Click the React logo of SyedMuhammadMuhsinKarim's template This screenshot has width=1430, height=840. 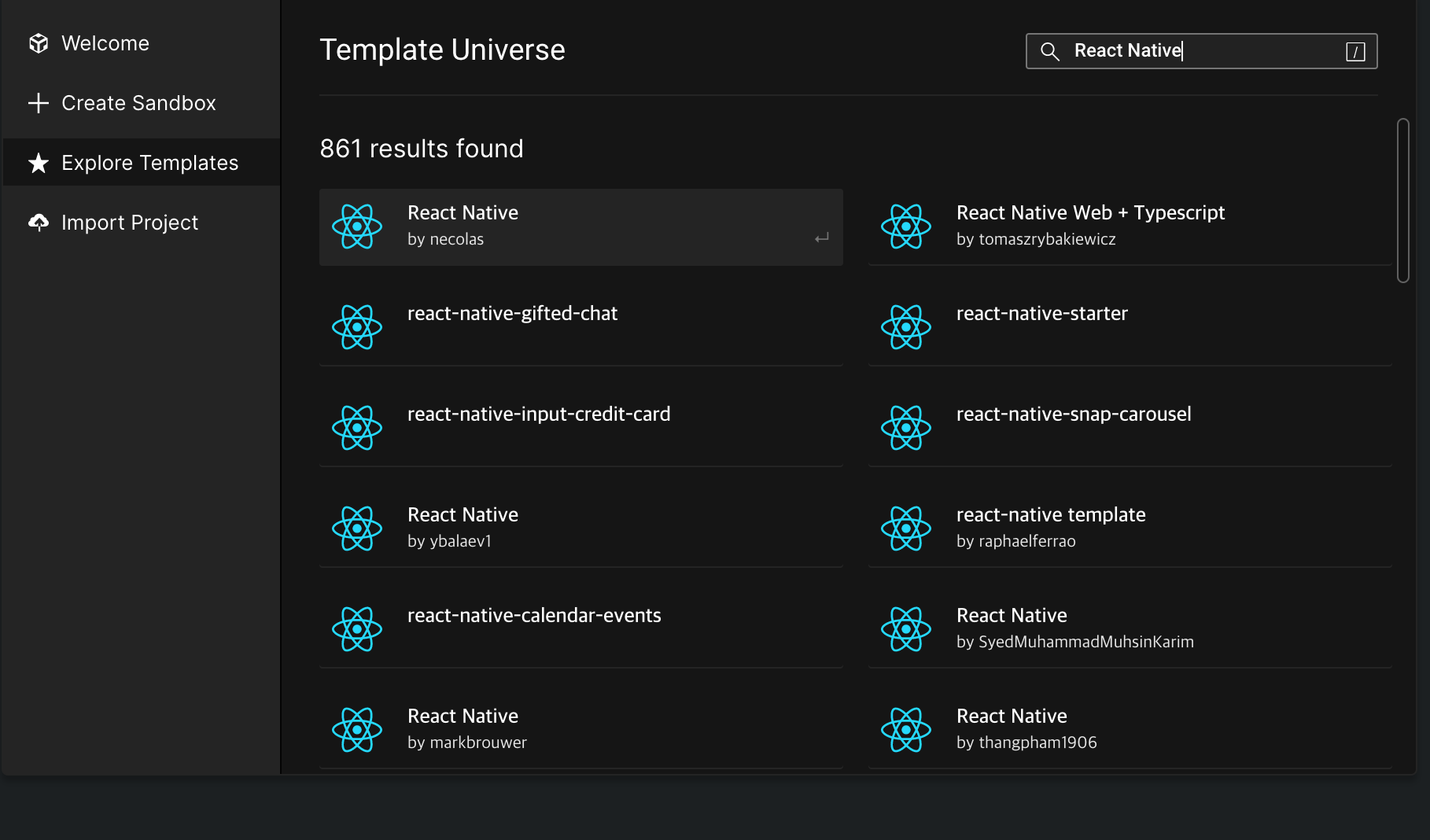(906, 629)
